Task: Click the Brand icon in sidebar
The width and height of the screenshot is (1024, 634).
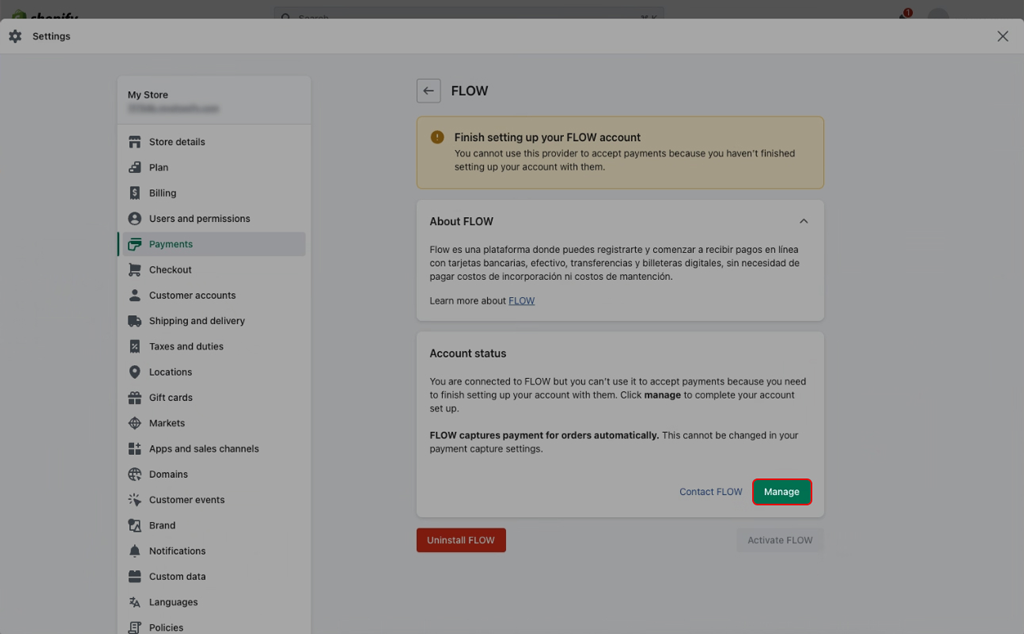Action: [135, 525]
